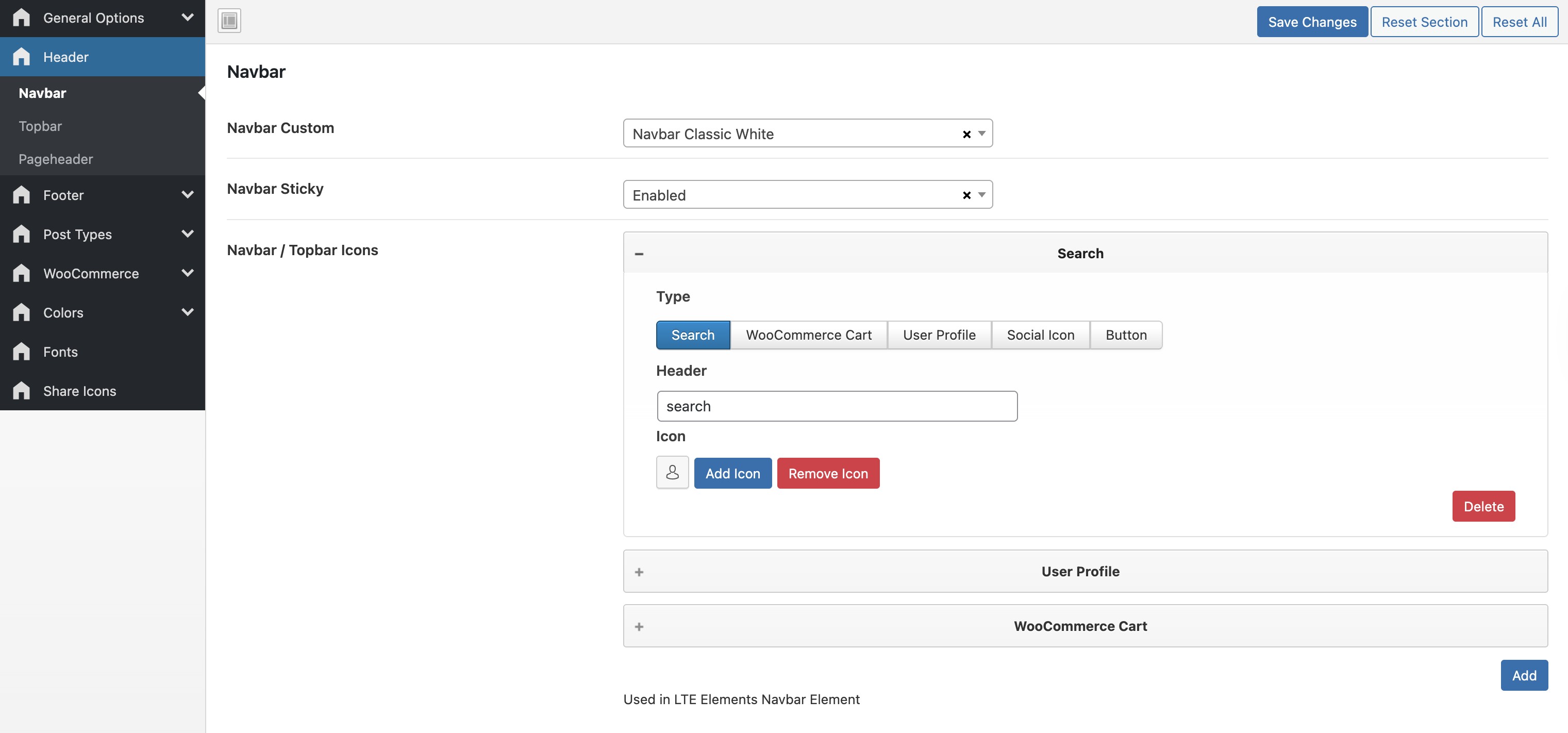Click the expand-all sections icon in top toolbar
1568x733 pixels.
click(x=229, y=21)
